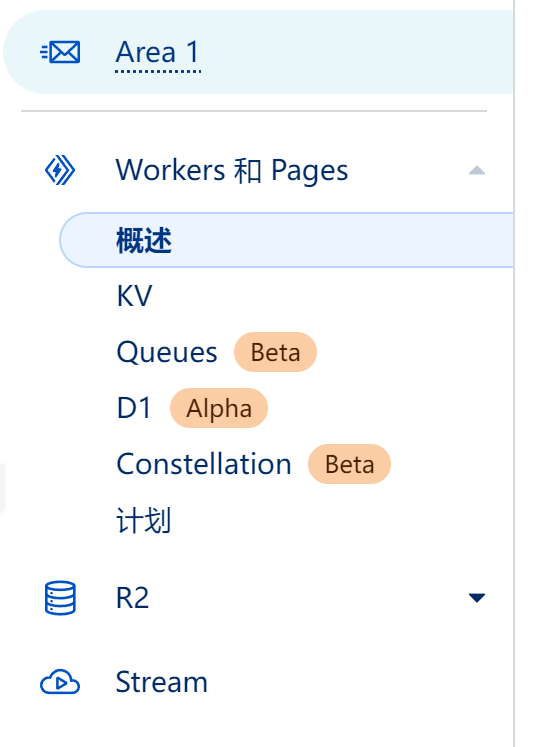Click the Alpha badge next to D1
Image resolution: width=546 pixels, height=747 pixels.
click(x=219, y=408)
